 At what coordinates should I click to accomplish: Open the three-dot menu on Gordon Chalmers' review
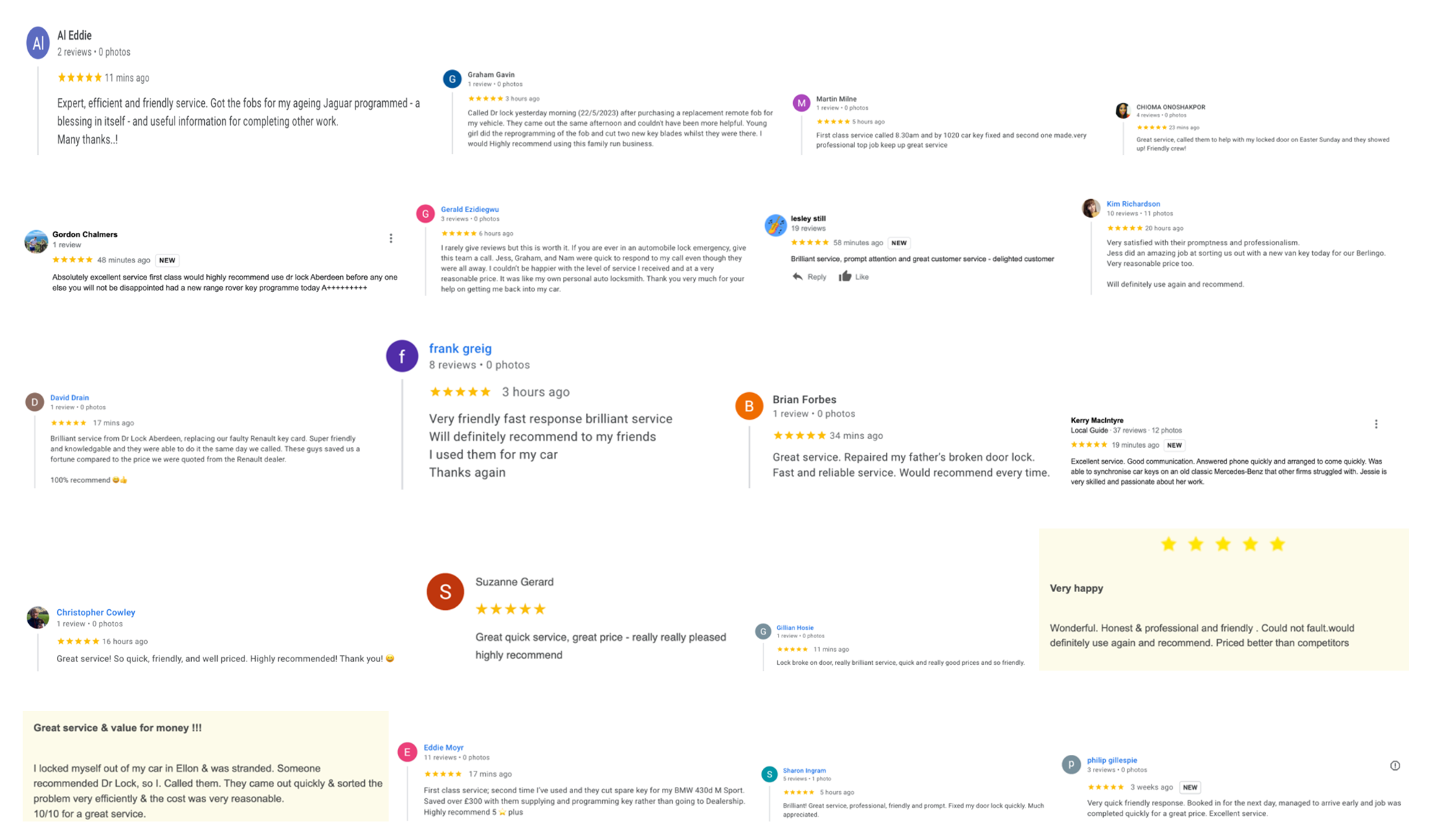click(x=391, y=238)
